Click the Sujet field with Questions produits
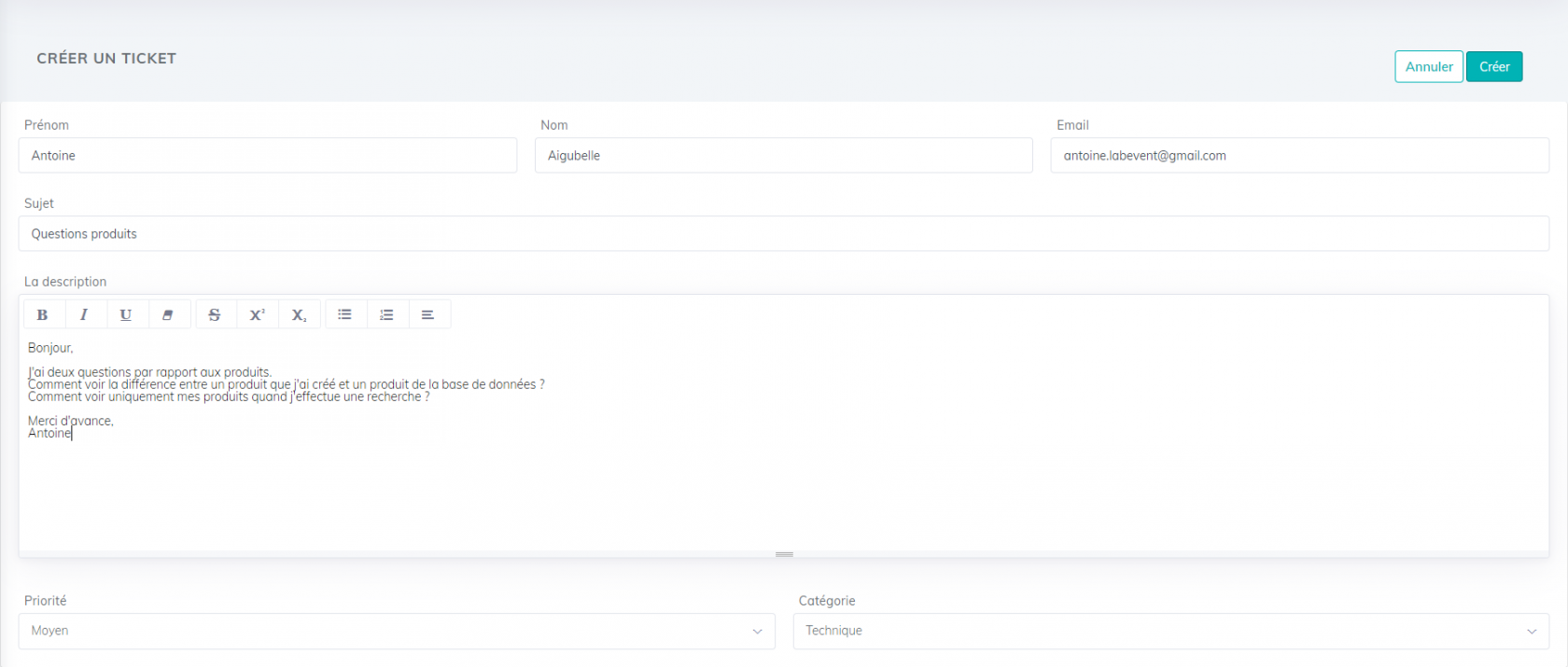 click(x=783, y=234)
